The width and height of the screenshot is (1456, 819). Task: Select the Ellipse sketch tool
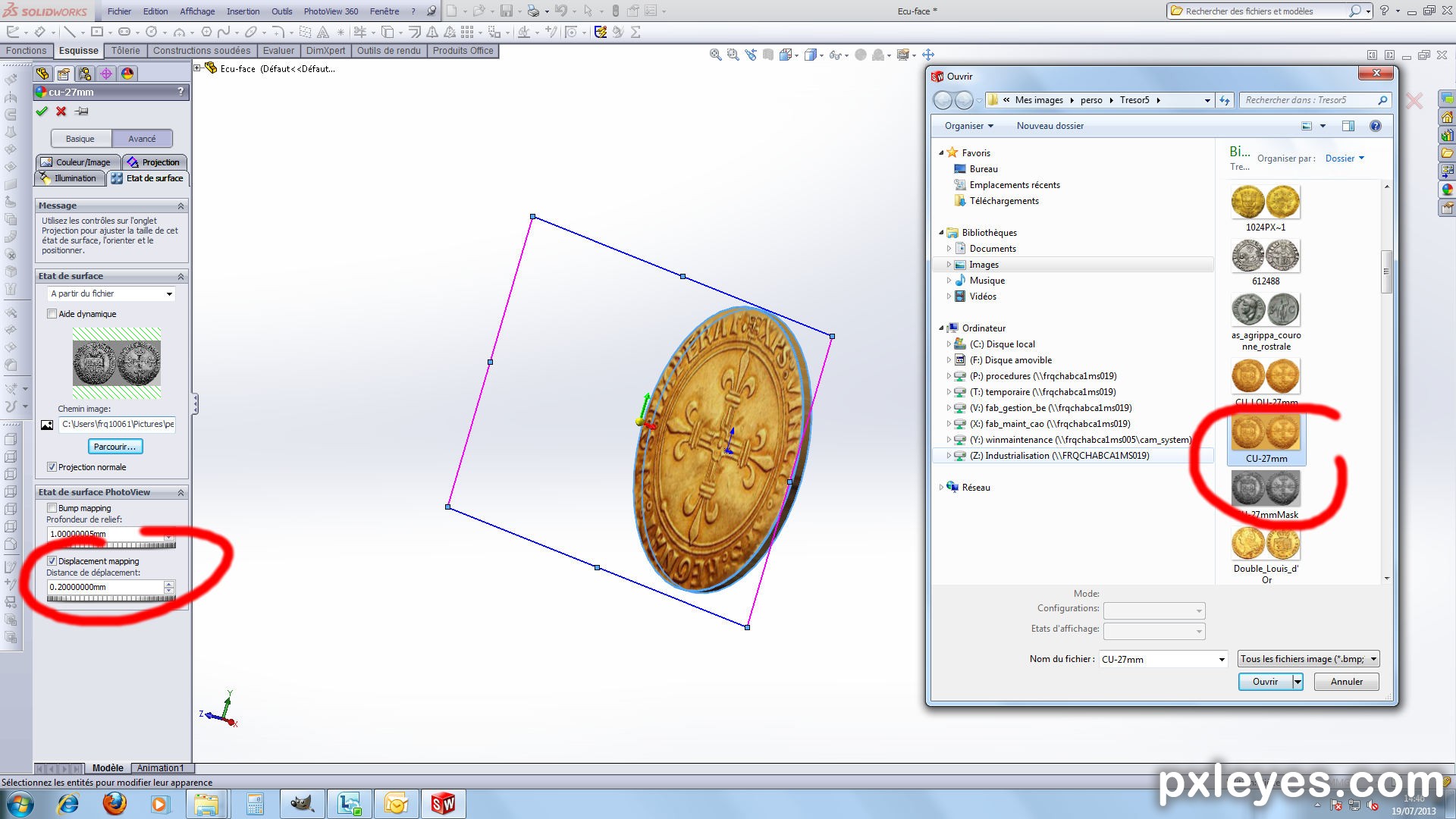click(250, 32)
